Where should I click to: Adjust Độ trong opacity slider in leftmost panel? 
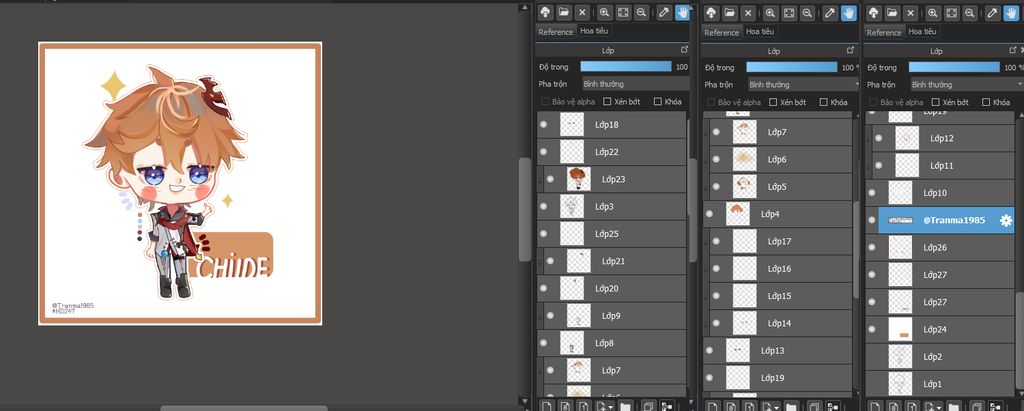pyautogui.click(x=626, y=67)
